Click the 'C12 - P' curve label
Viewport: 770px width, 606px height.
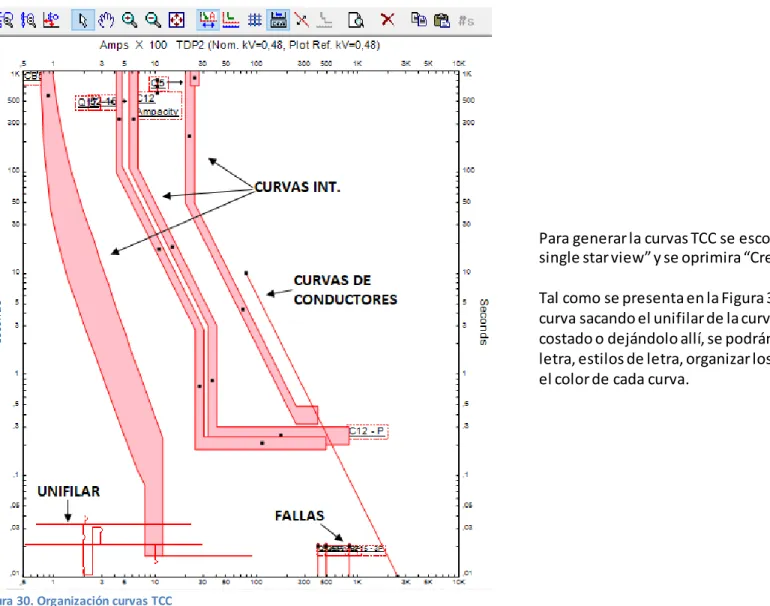pos(368,431)
